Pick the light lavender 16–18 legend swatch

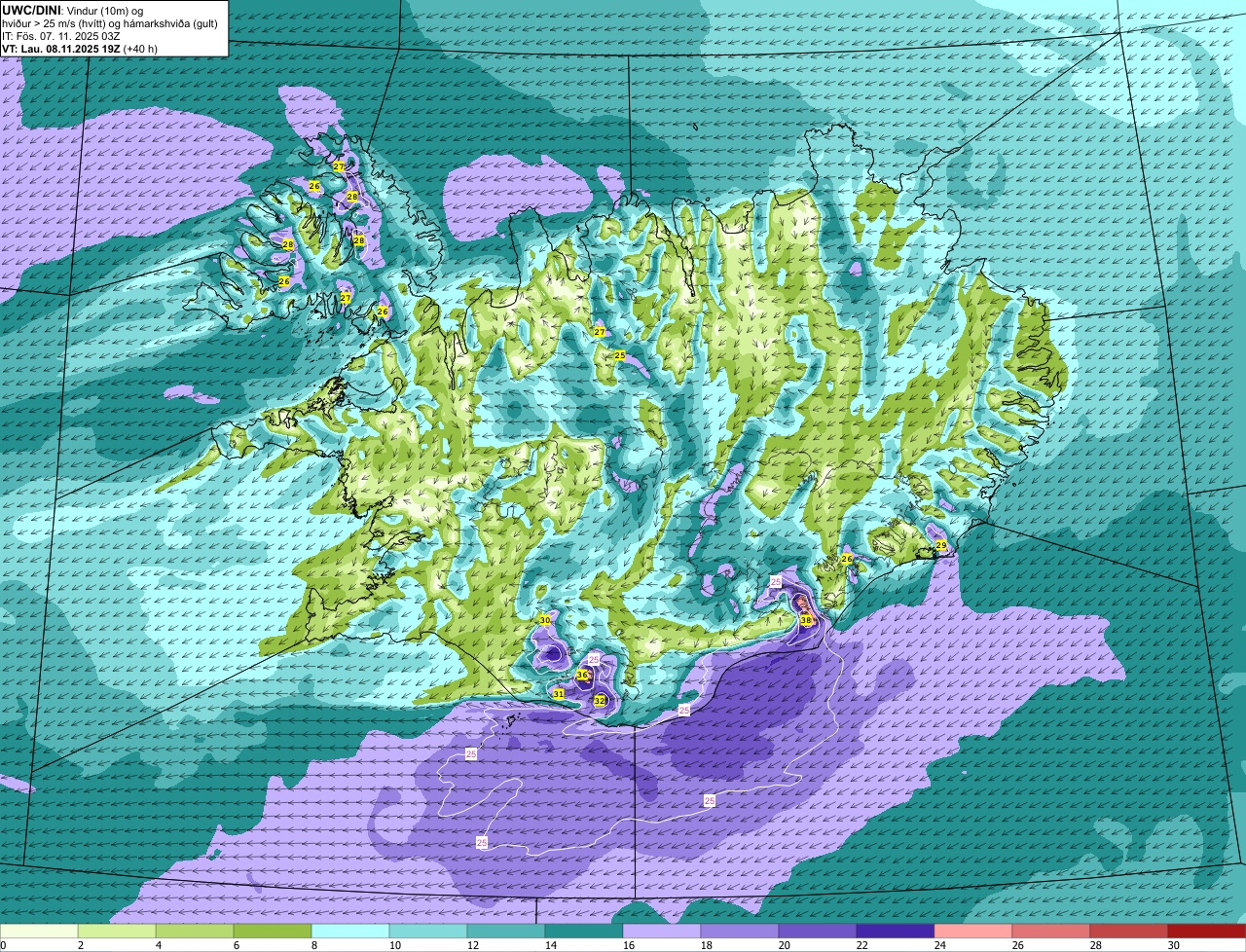coord(662,931)
